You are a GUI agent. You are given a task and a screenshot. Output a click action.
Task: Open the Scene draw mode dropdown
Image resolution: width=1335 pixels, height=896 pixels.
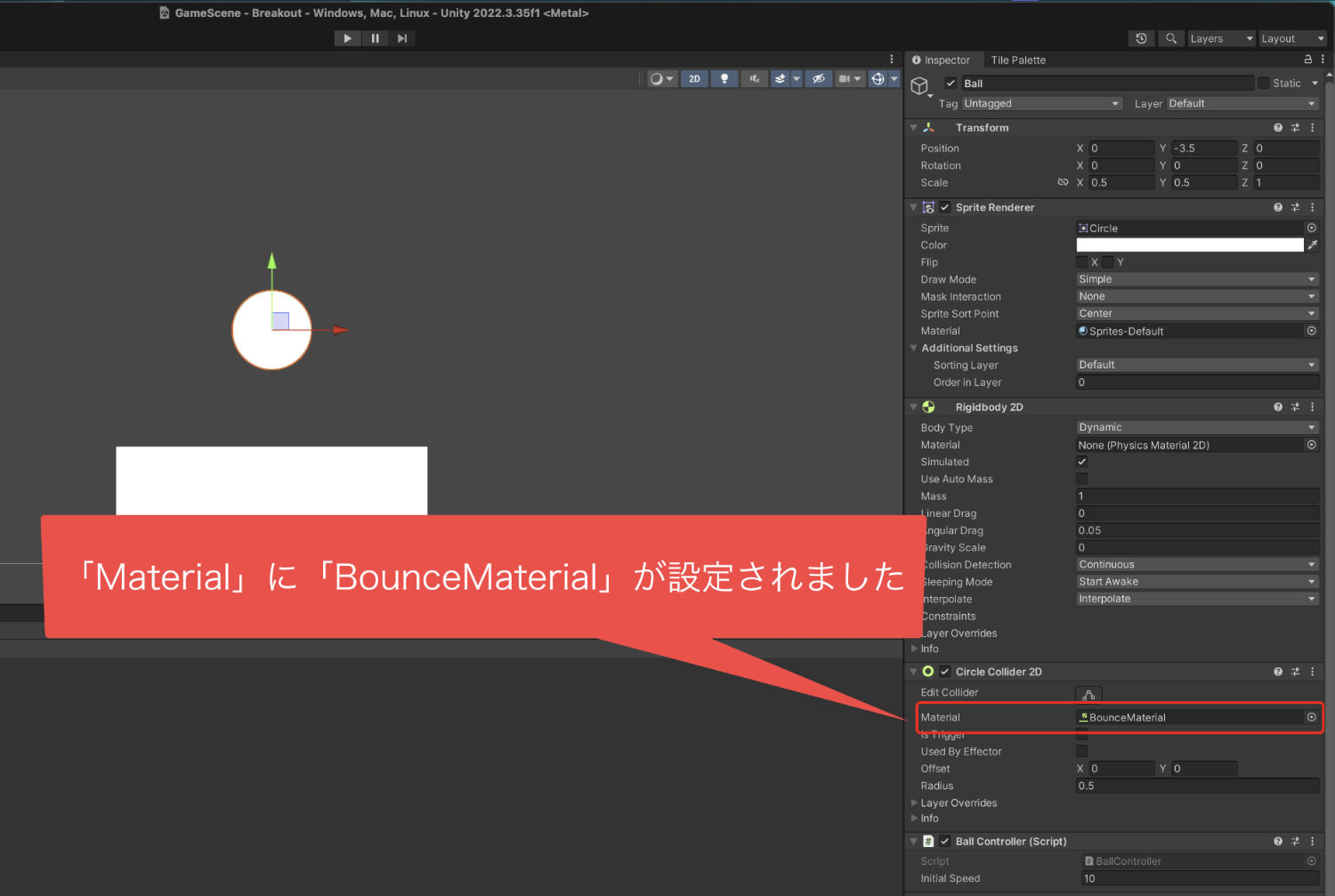661,78
